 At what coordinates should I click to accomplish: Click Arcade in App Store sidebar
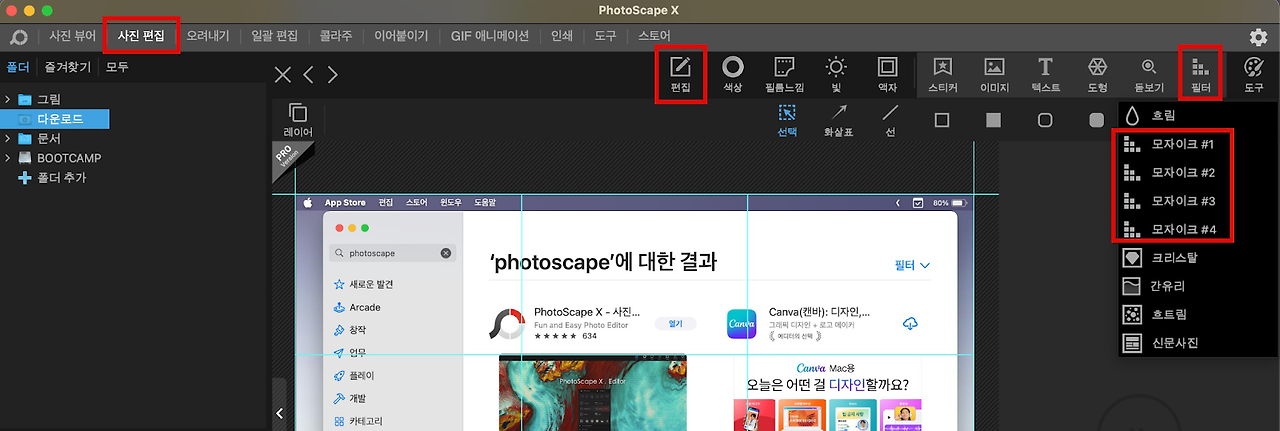click(357, 307)
